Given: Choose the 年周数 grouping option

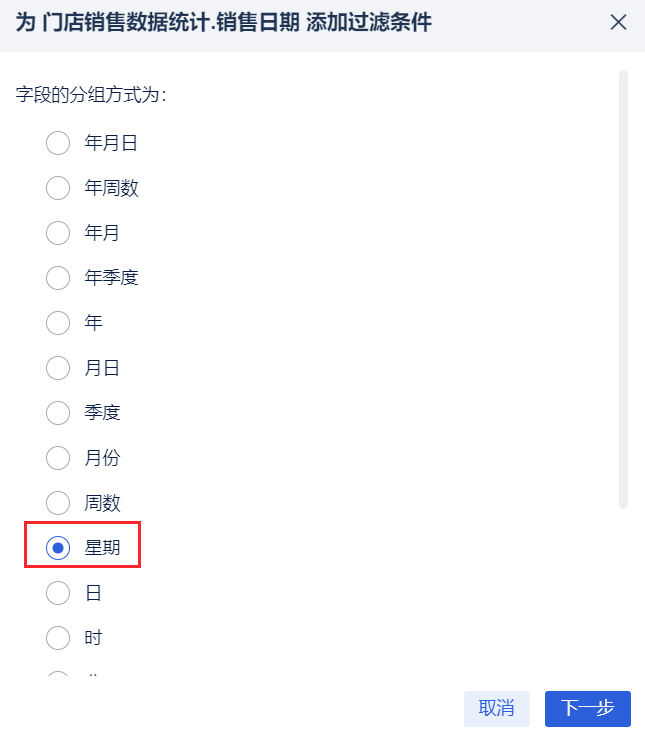Looking at the screenshot, I should 58,188.
